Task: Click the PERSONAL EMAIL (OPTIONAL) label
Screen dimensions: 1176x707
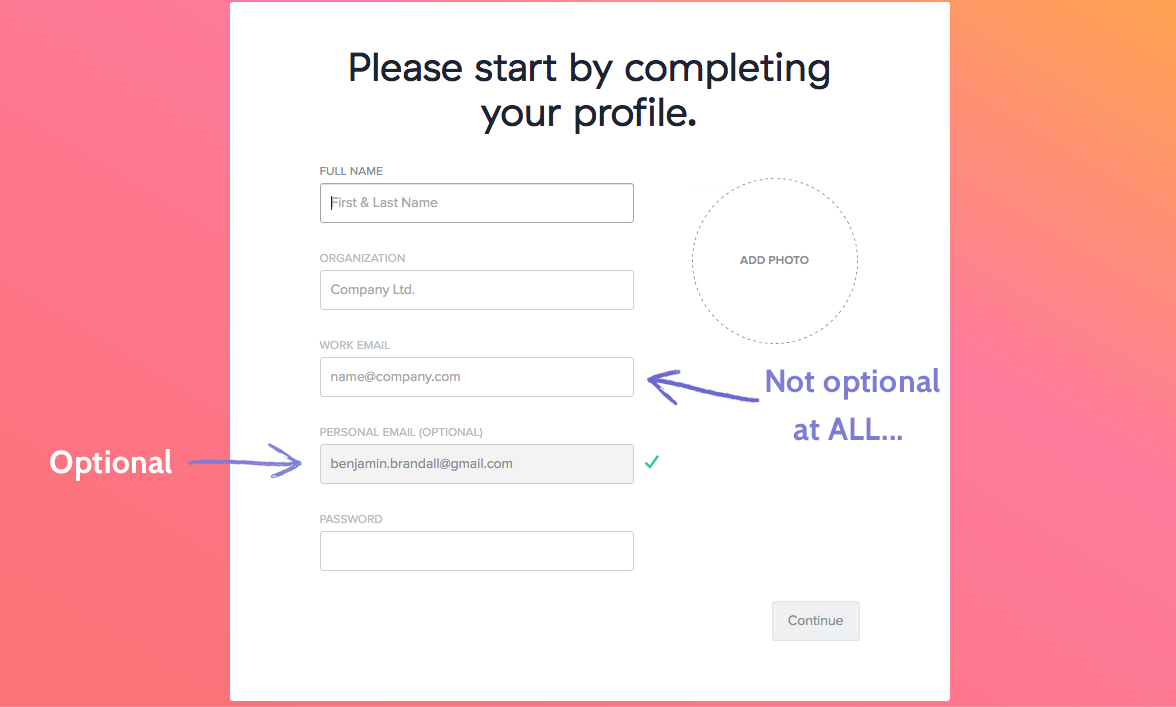Action: coord(401,432)
